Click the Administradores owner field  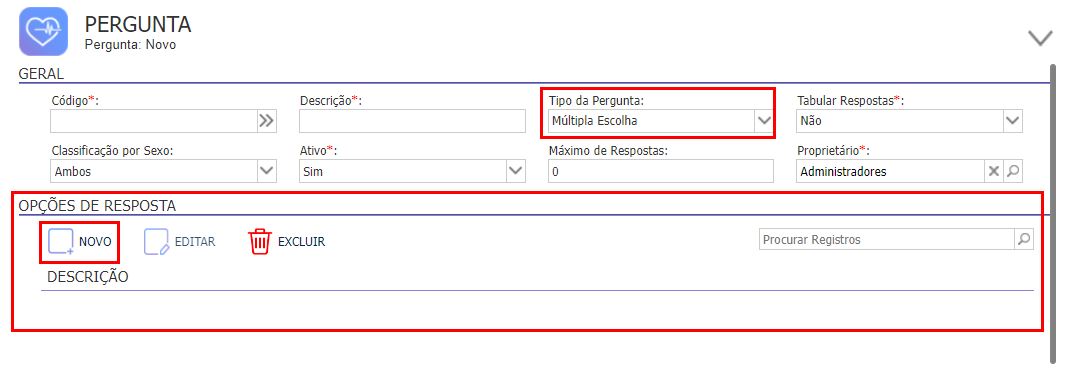tap(891, 171)
